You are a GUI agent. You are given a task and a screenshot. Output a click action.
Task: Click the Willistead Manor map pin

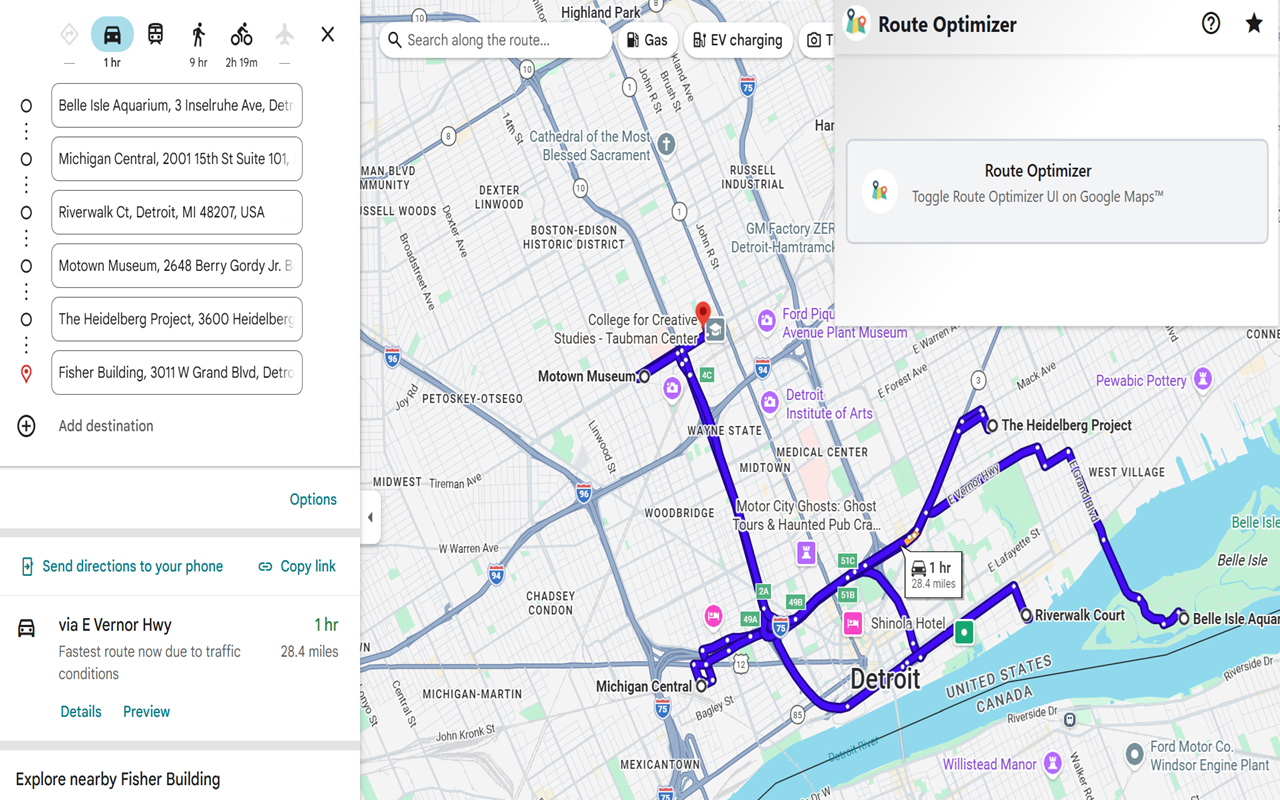[x=1051, y=764]
